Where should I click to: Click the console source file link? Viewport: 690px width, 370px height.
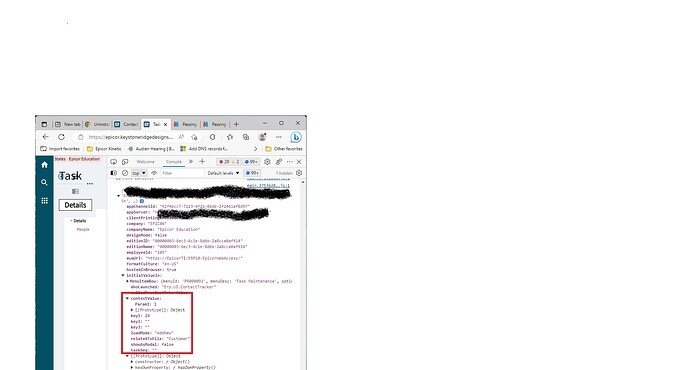pyautogui.click(x=268, y=186)
